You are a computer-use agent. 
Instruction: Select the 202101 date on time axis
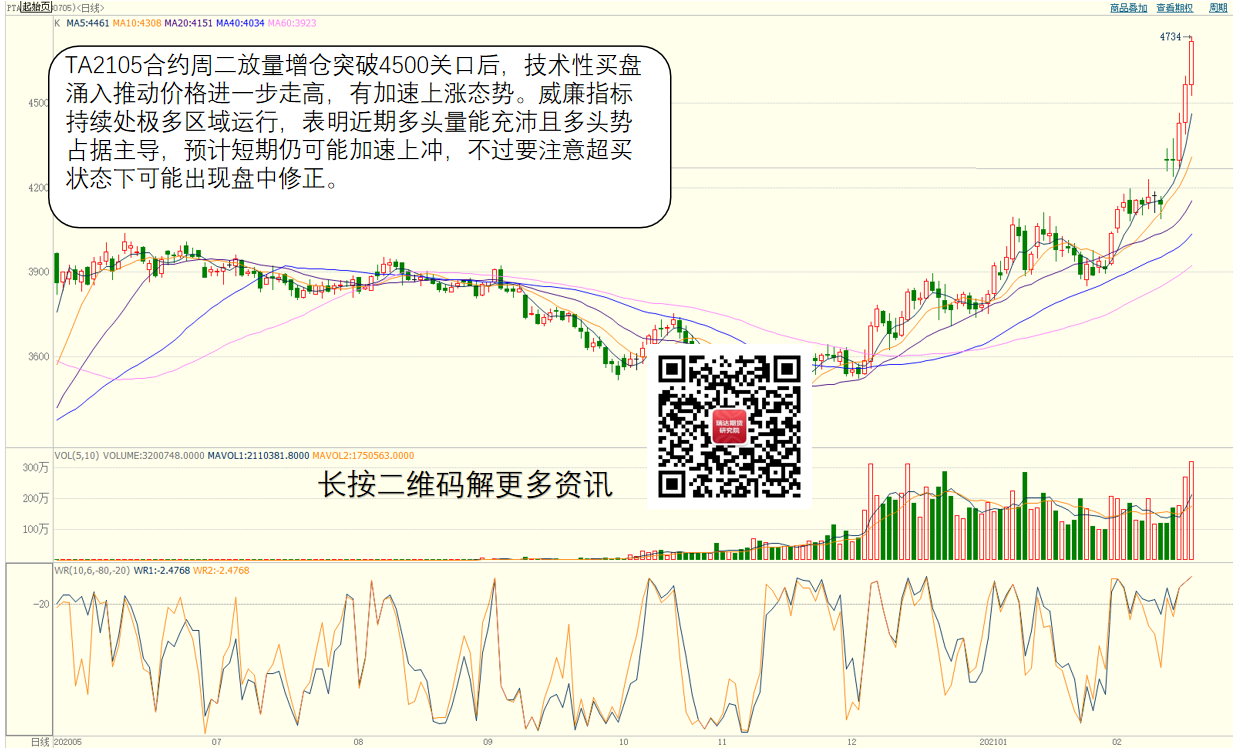(994, 742)
